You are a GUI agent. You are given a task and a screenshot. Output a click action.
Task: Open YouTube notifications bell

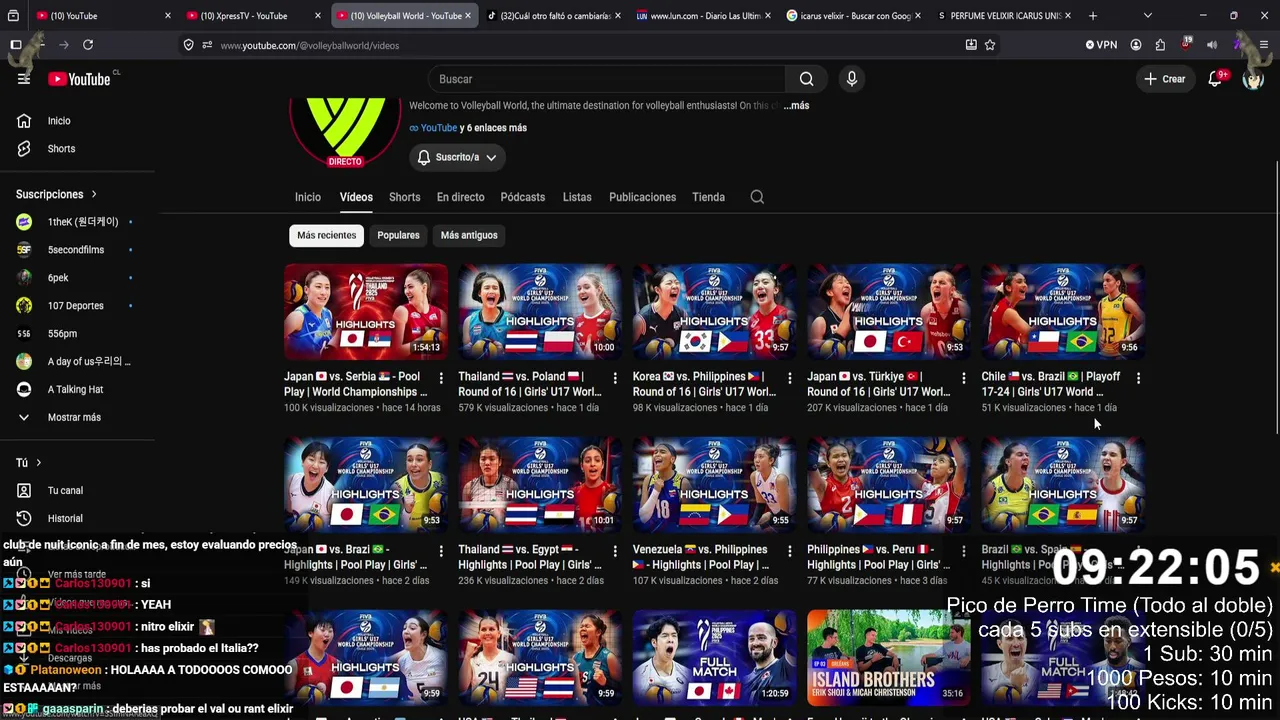(1216, 79)
